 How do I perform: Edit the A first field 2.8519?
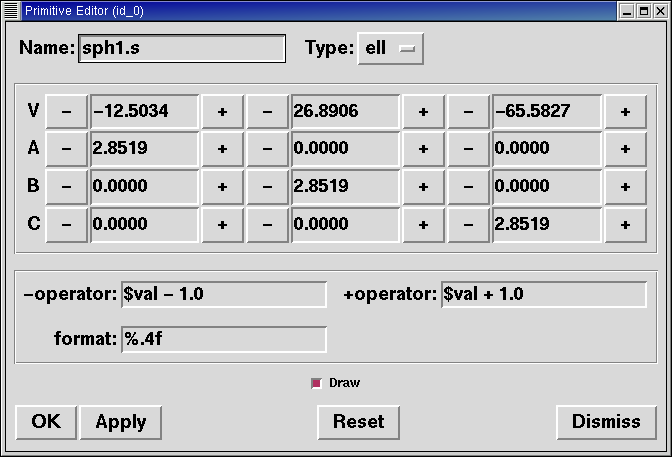(x=144, y=149)
